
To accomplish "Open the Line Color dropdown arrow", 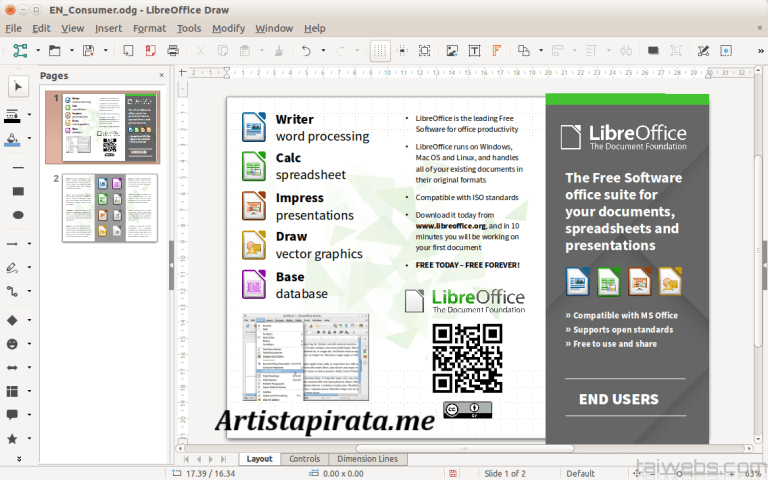I will pos(29,115).
